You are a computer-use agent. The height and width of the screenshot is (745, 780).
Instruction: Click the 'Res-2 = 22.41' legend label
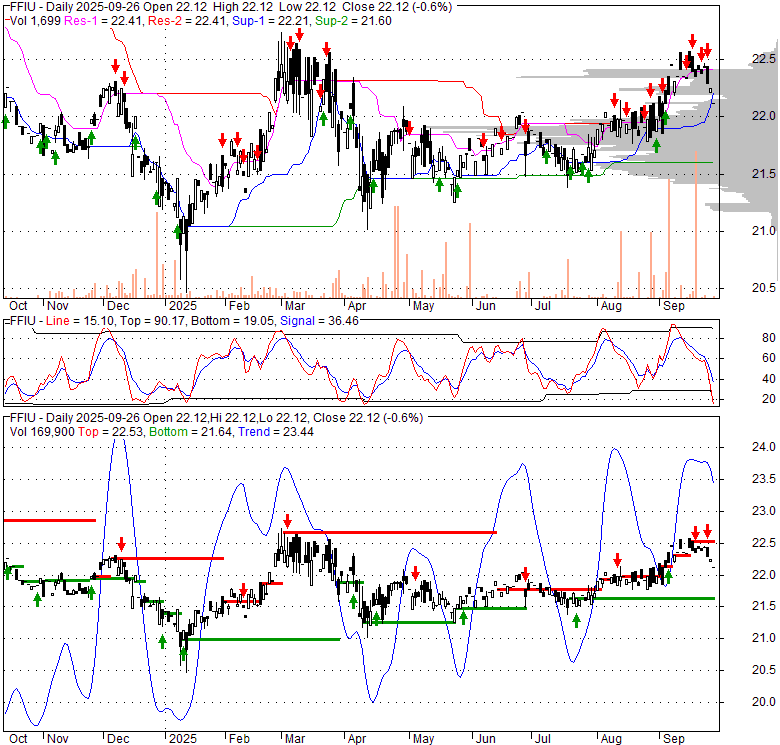[x=188, y=21]
